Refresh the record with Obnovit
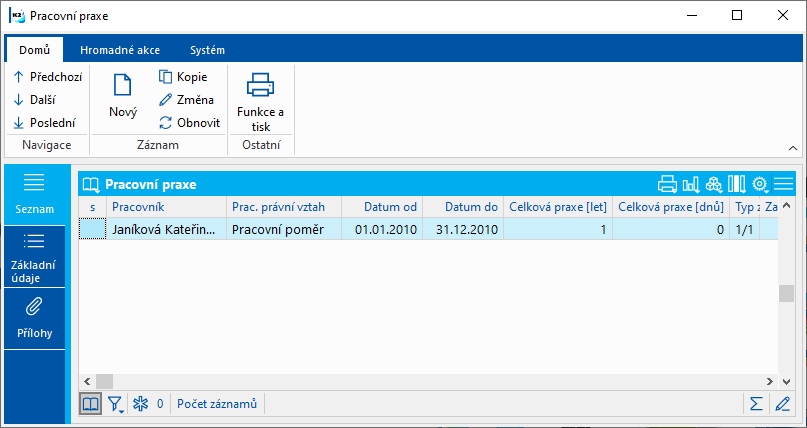This screenshot has height=428, width=807. [188, 123]
